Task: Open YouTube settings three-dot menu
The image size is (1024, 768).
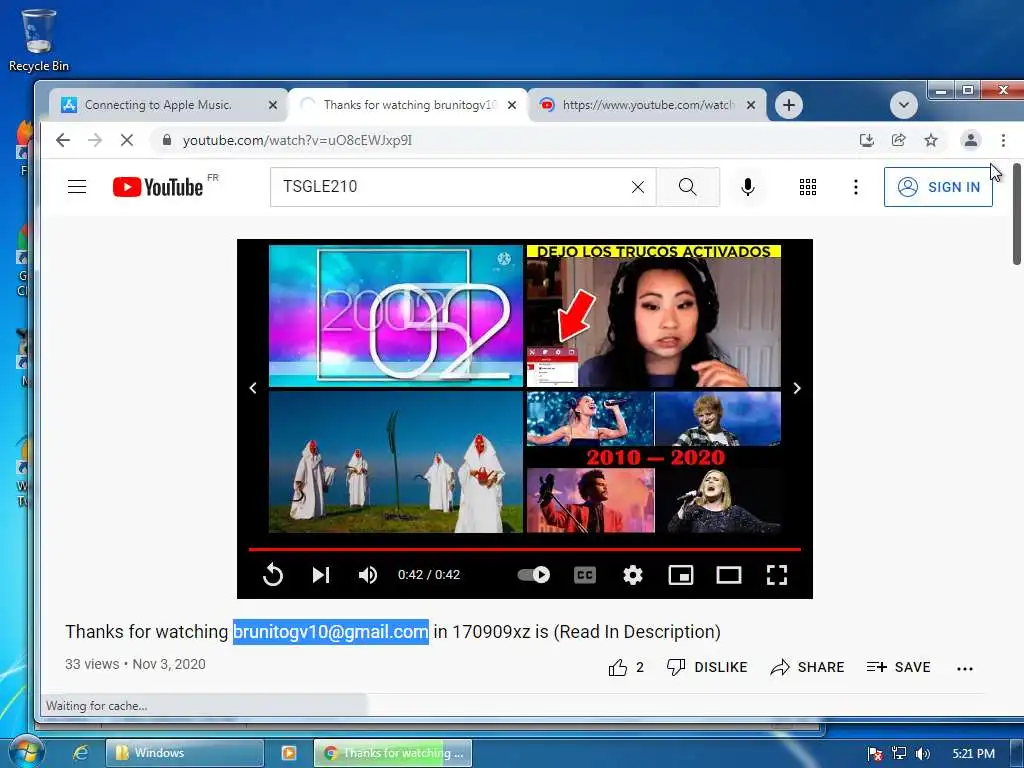Action: tap(856, 187)
